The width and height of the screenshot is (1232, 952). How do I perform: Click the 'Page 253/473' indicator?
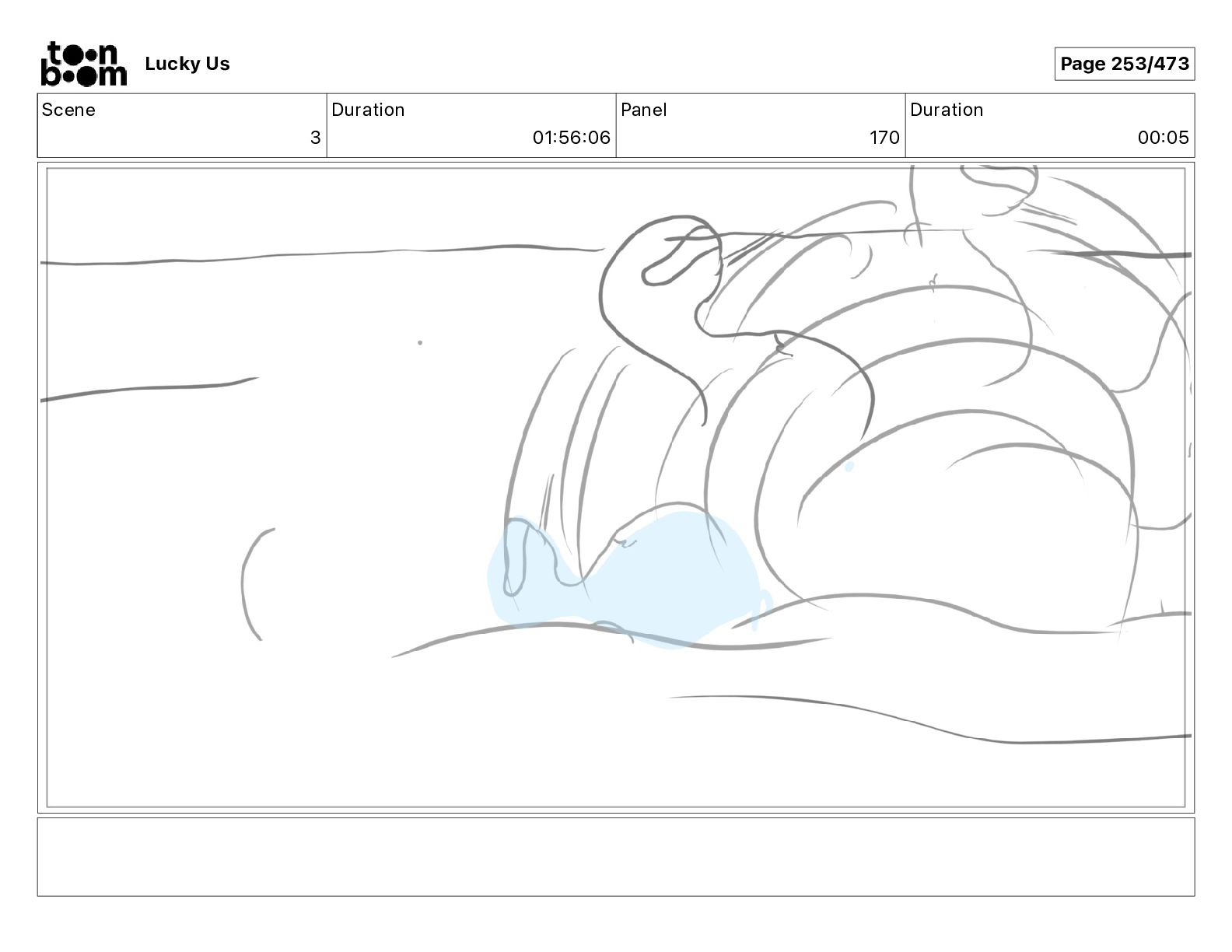pyautogui.click(x=1125, y=64)
